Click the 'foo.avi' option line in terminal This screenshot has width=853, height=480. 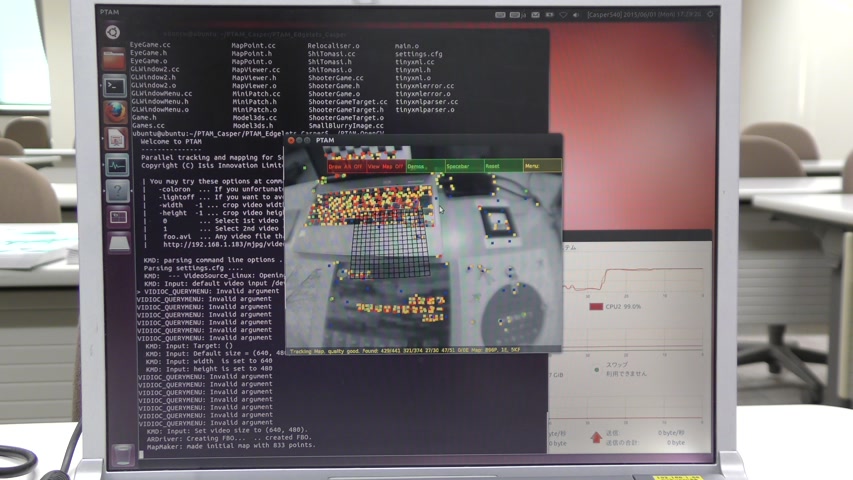(x=223, y=236)
